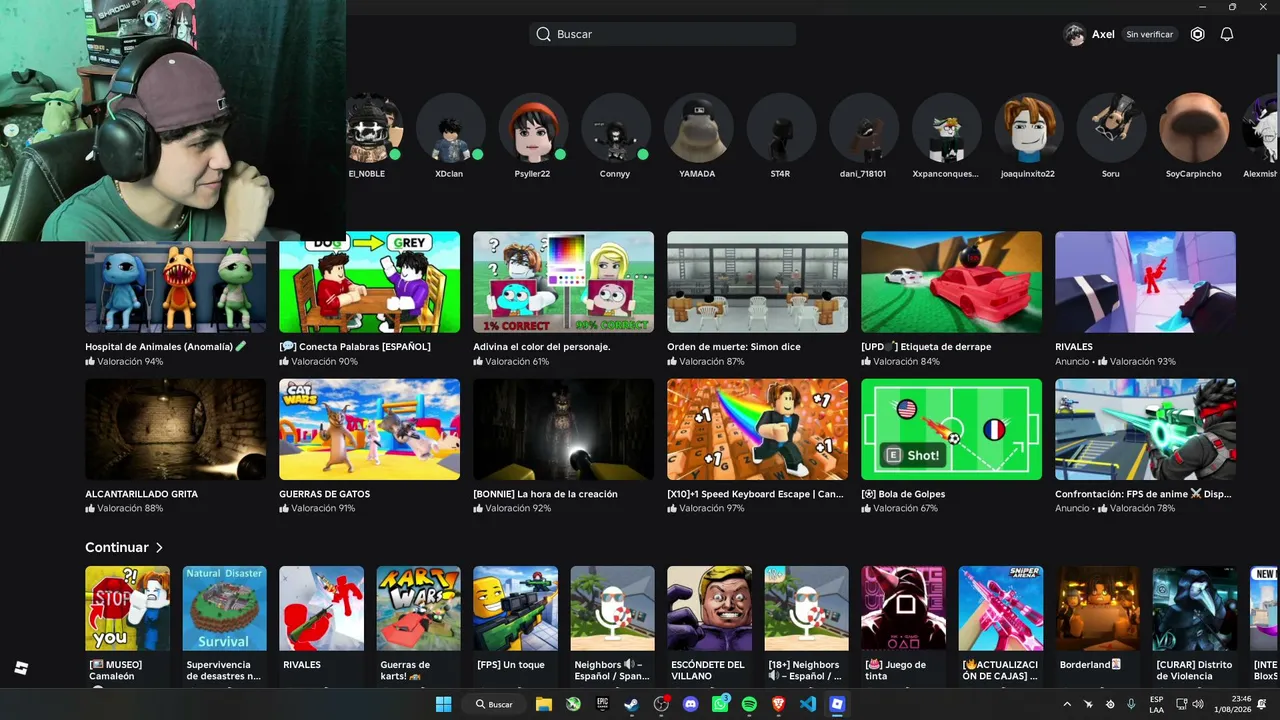This screenshot has height=720, width=1280.
Task: Click YAMADA's avatar in the friends row
Action: tap(698, 128)
